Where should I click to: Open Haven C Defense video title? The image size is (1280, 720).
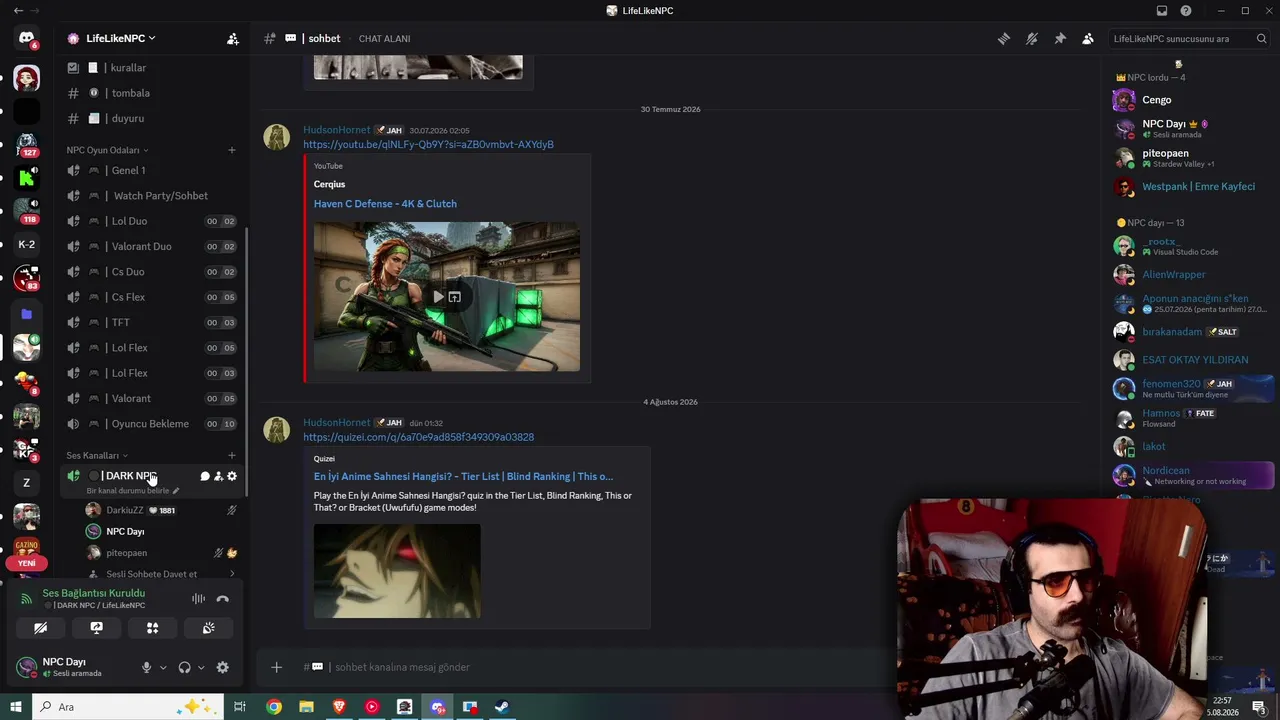(385, 204)
